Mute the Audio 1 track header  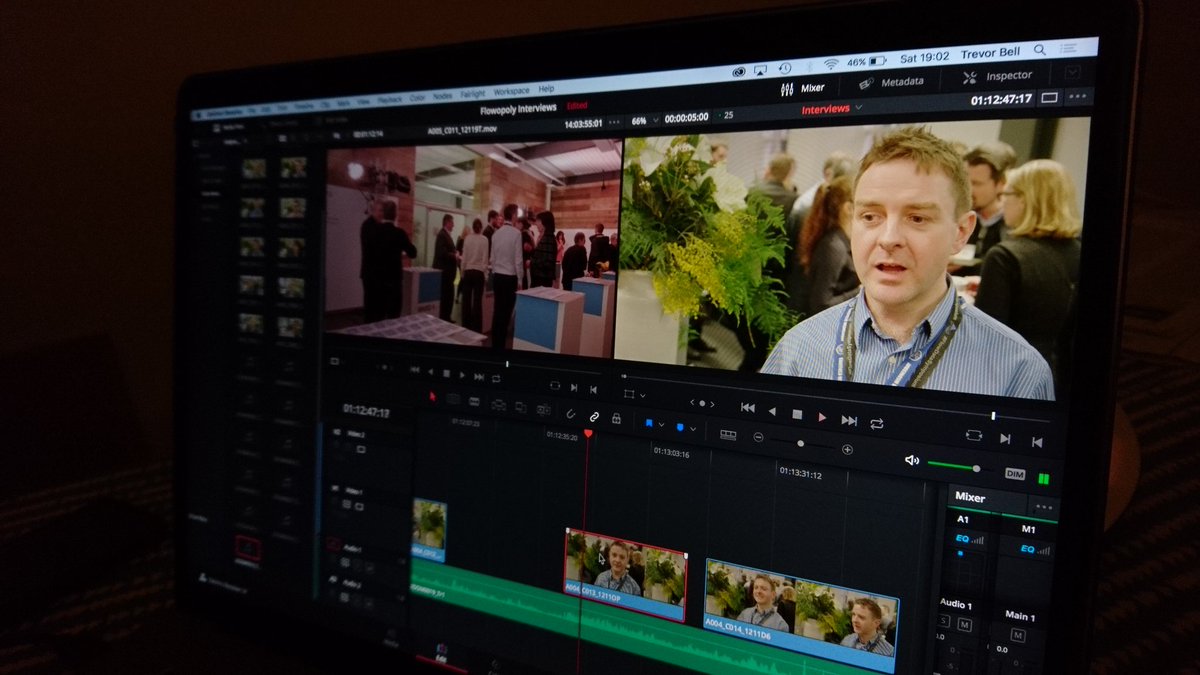[965, 624]
